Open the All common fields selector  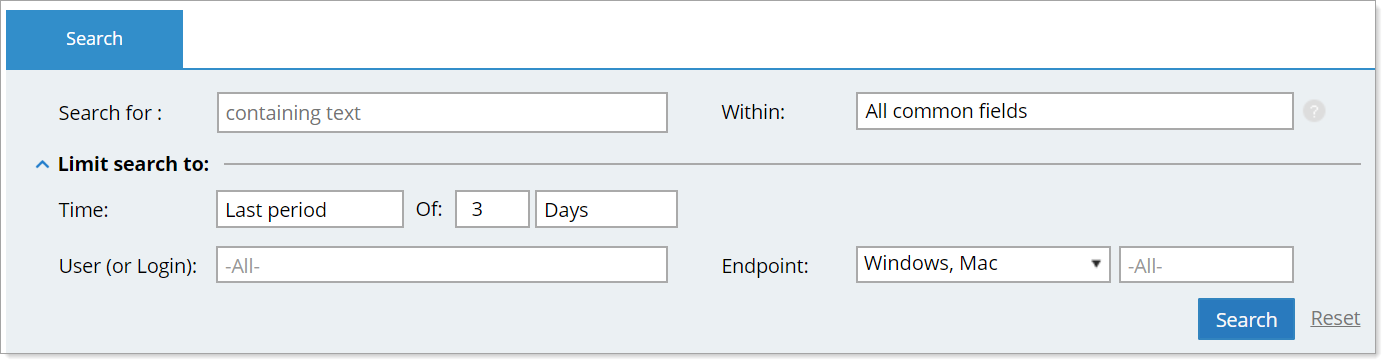point(1075,111)
